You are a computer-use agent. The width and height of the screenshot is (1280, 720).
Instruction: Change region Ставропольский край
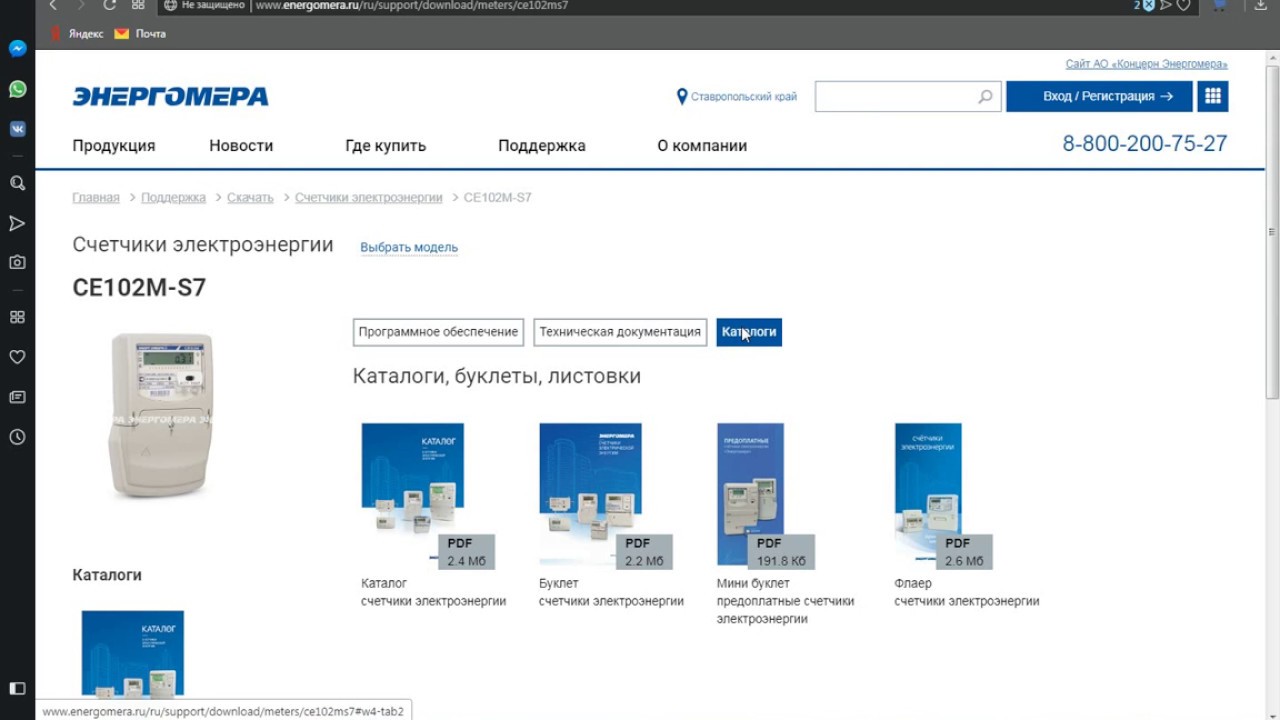[743, 97]
